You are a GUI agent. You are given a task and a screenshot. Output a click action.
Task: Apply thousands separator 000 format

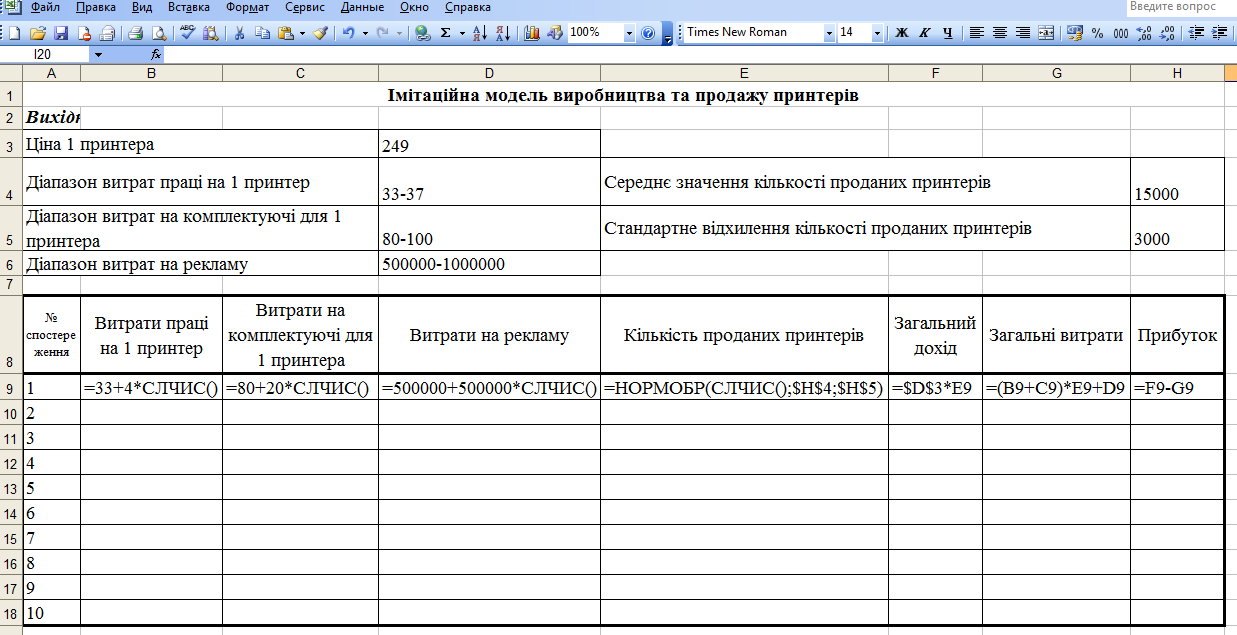click(x=1121, y=32)
